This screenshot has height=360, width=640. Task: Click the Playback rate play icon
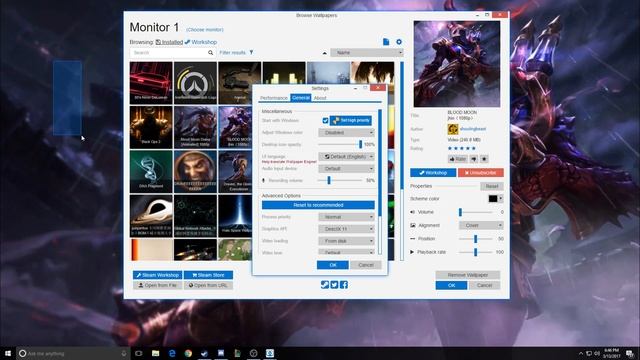[x=412, y=252]
